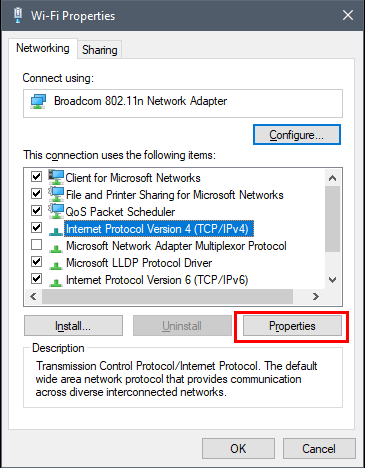Click the Wi-Fi Properties title bar icon

point(18,15)
